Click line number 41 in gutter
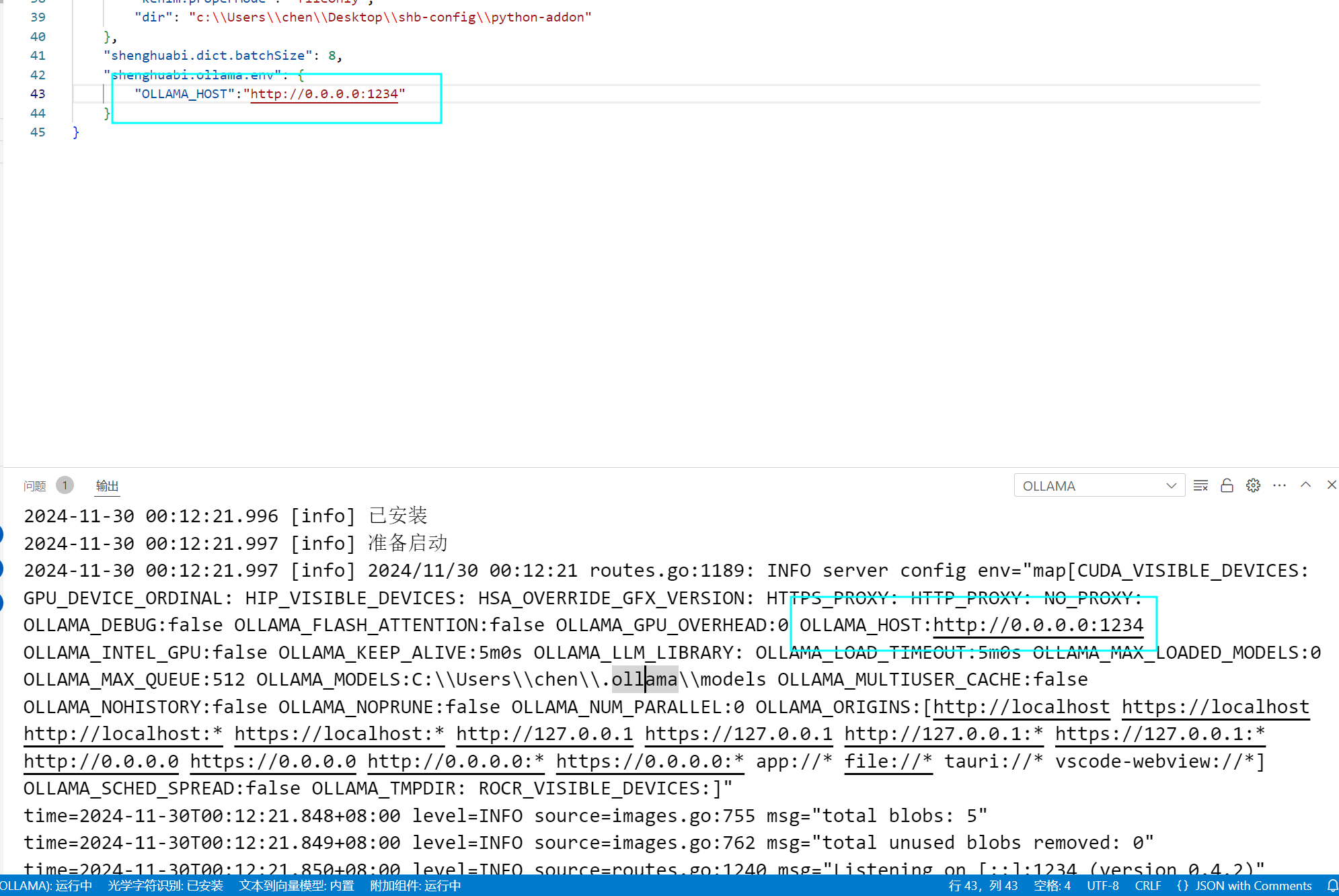 (38, 56)
